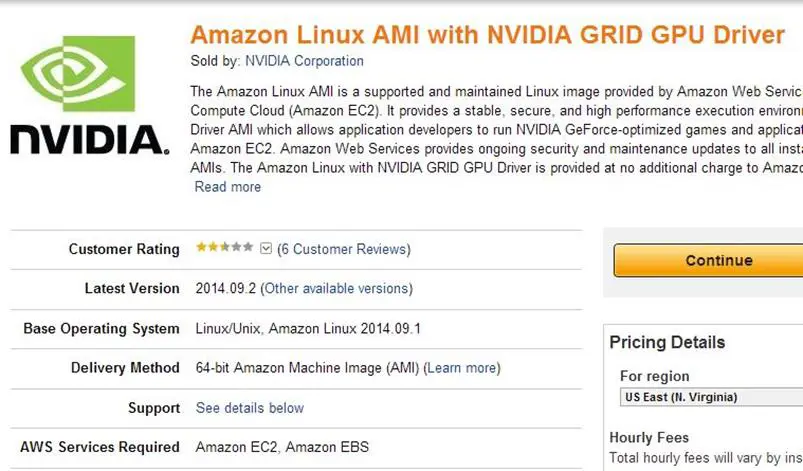Select the Latest Version row label
Viewport: 803px width, 471px height.
click(x=132, y=288)
